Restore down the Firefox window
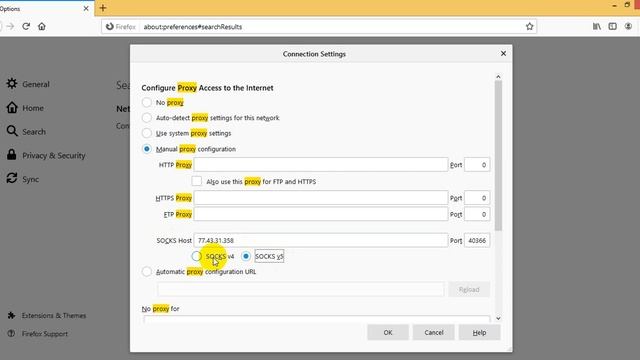This screenshot has height=360, width=640. coord(627,5)
